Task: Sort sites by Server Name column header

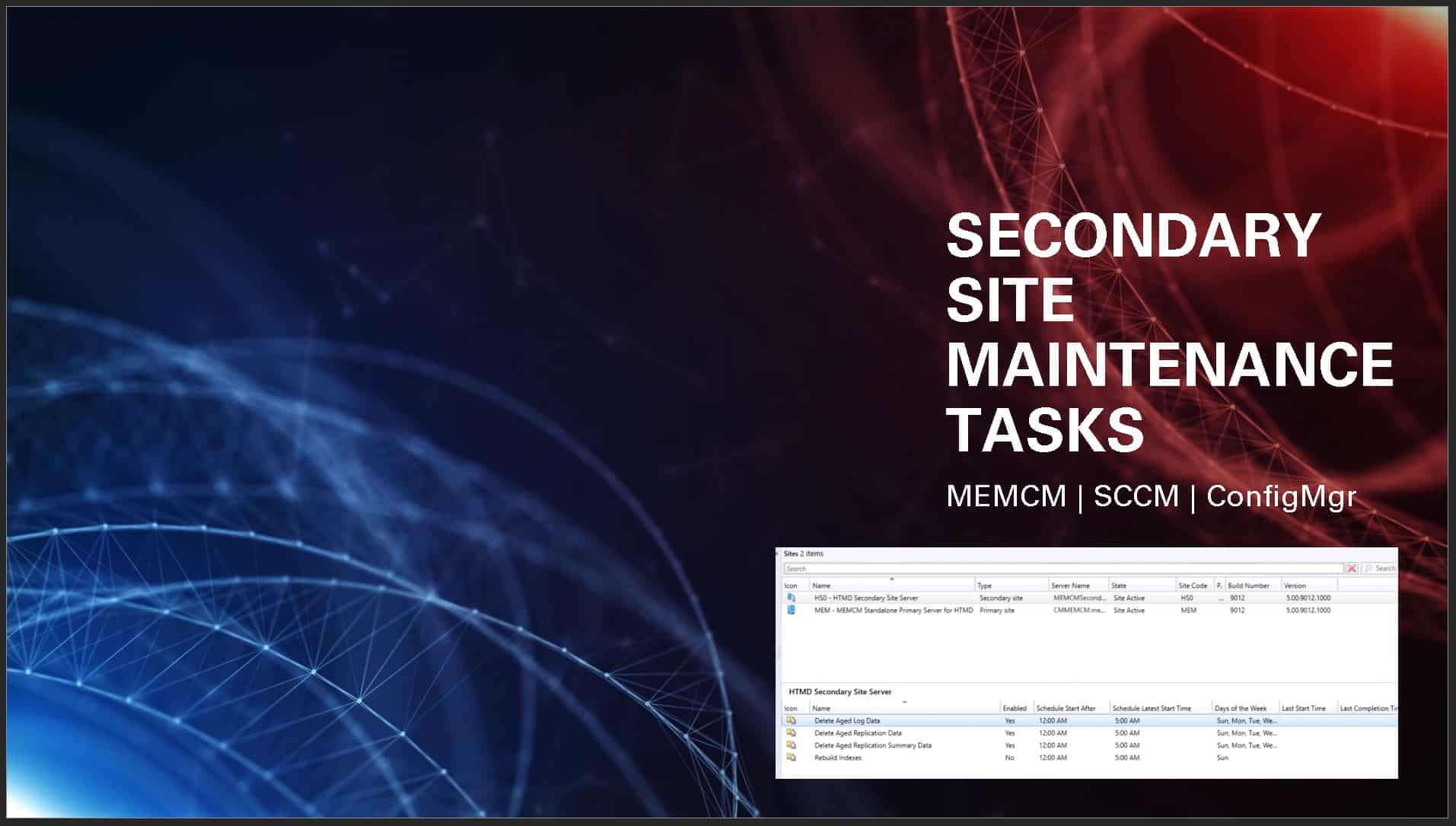Action: tap(1078, 585)
